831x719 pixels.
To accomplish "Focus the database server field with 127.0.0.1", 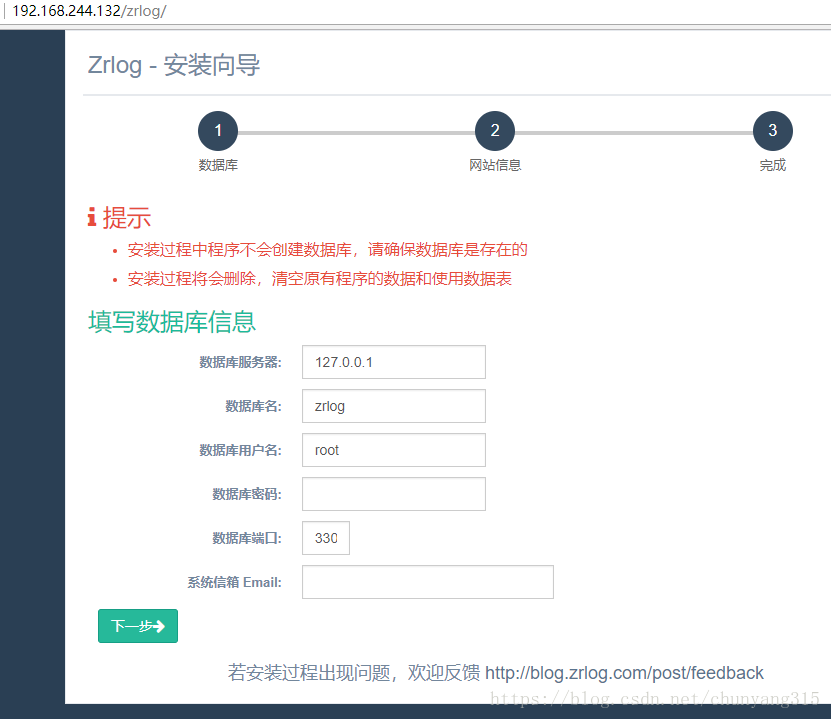I will pyautogui.click(x=394, y=362).
